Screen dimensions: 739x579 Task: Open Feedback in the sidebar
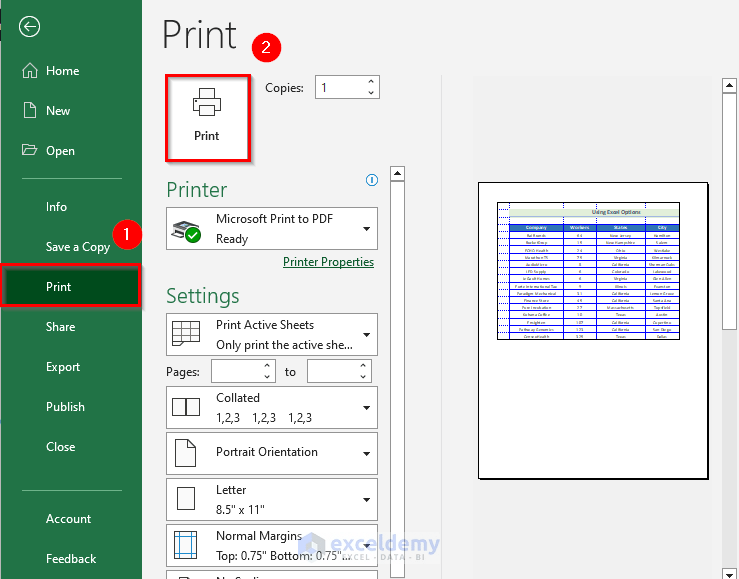coord(71,559)
